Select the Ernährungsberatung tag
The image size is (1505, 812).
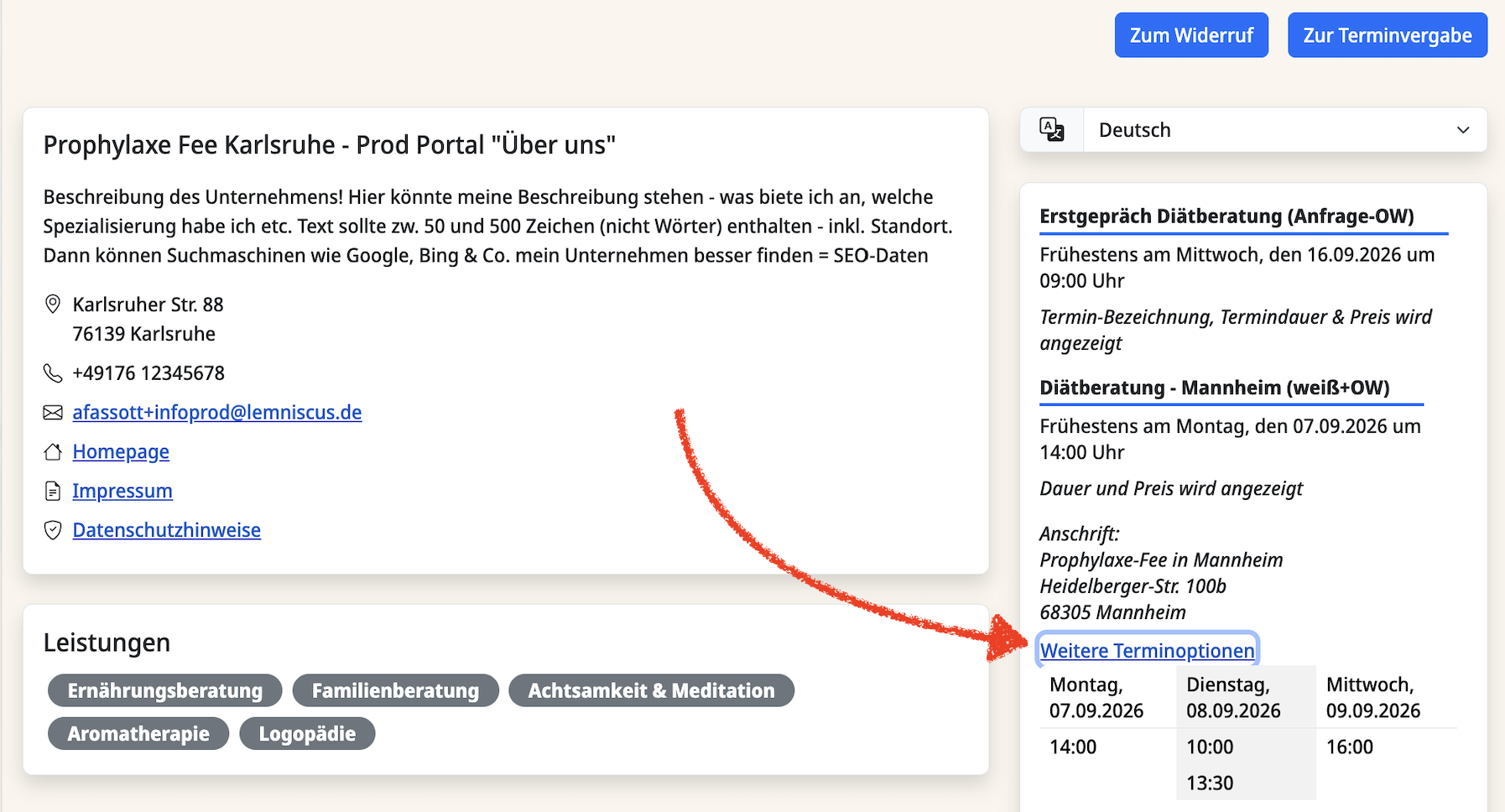pos(165,690)
